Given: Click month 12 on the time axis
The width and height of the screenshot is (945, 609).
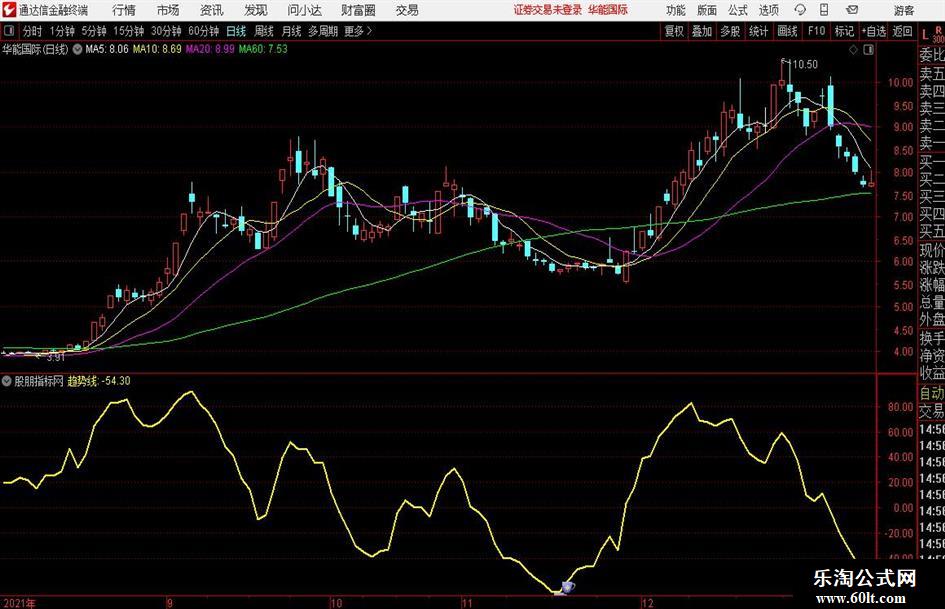Looking at the screenshot, I should pyautogui.click(x=647, y=603).
